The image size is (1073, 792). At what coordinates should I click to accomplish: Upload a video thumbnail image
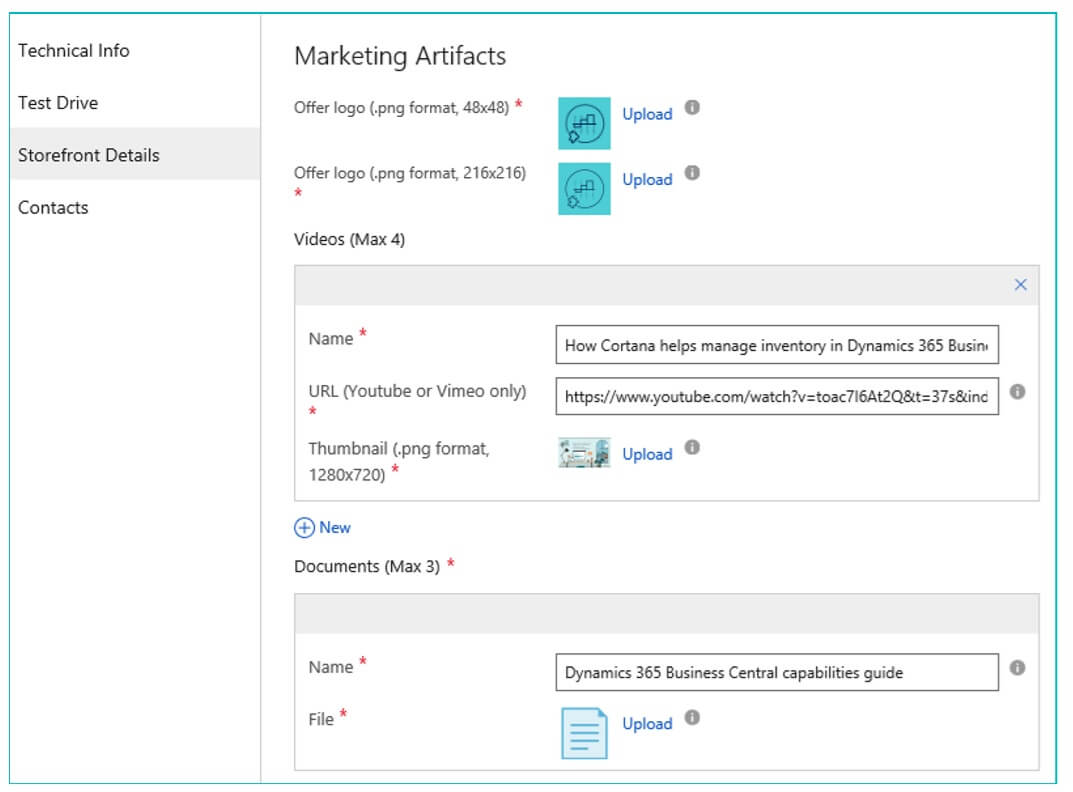(x=647, y=455)
